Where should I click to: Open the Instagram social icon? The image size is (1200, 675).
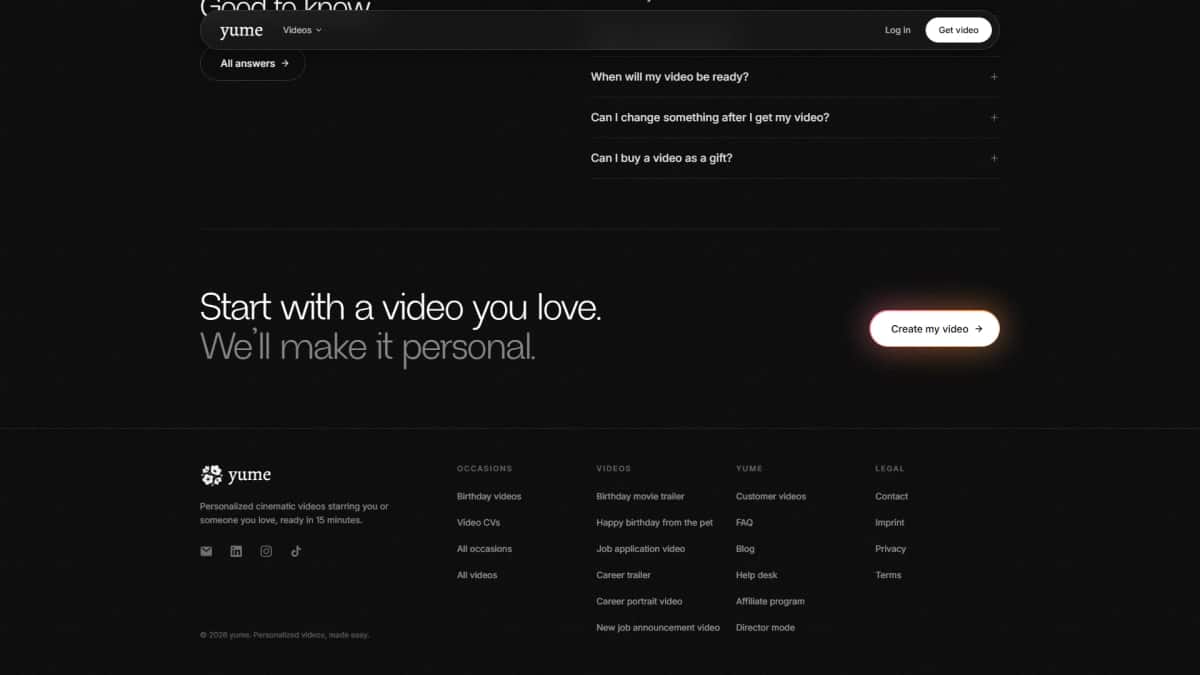(x=266, y=551)
